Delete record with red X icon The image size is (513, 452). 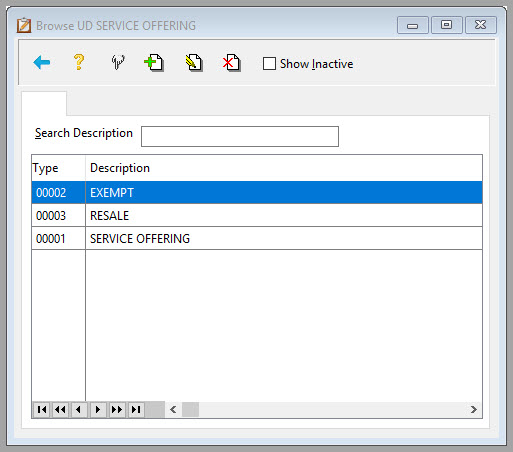pyautogui.click(x=231, y=62)
